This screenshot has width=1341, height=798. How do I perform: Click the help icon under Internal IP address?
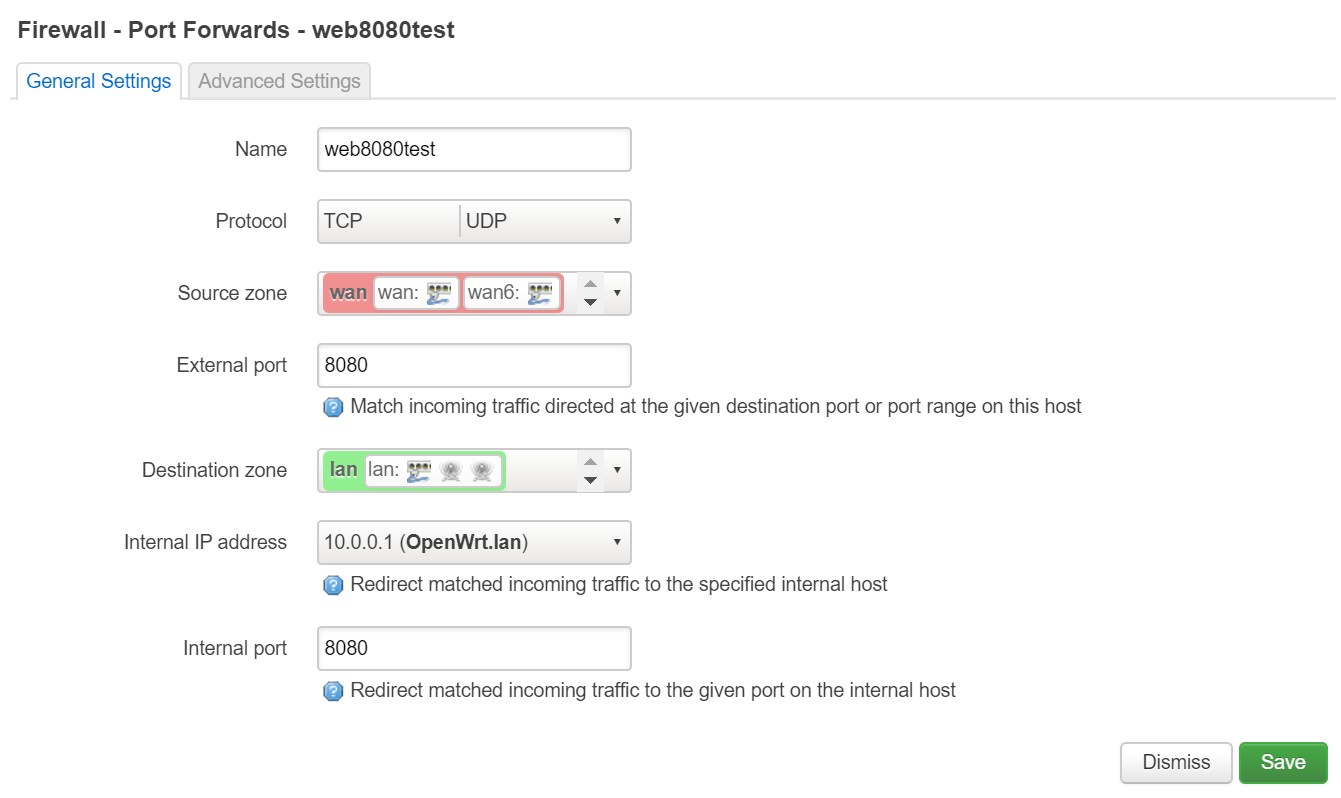click(333, 585)
